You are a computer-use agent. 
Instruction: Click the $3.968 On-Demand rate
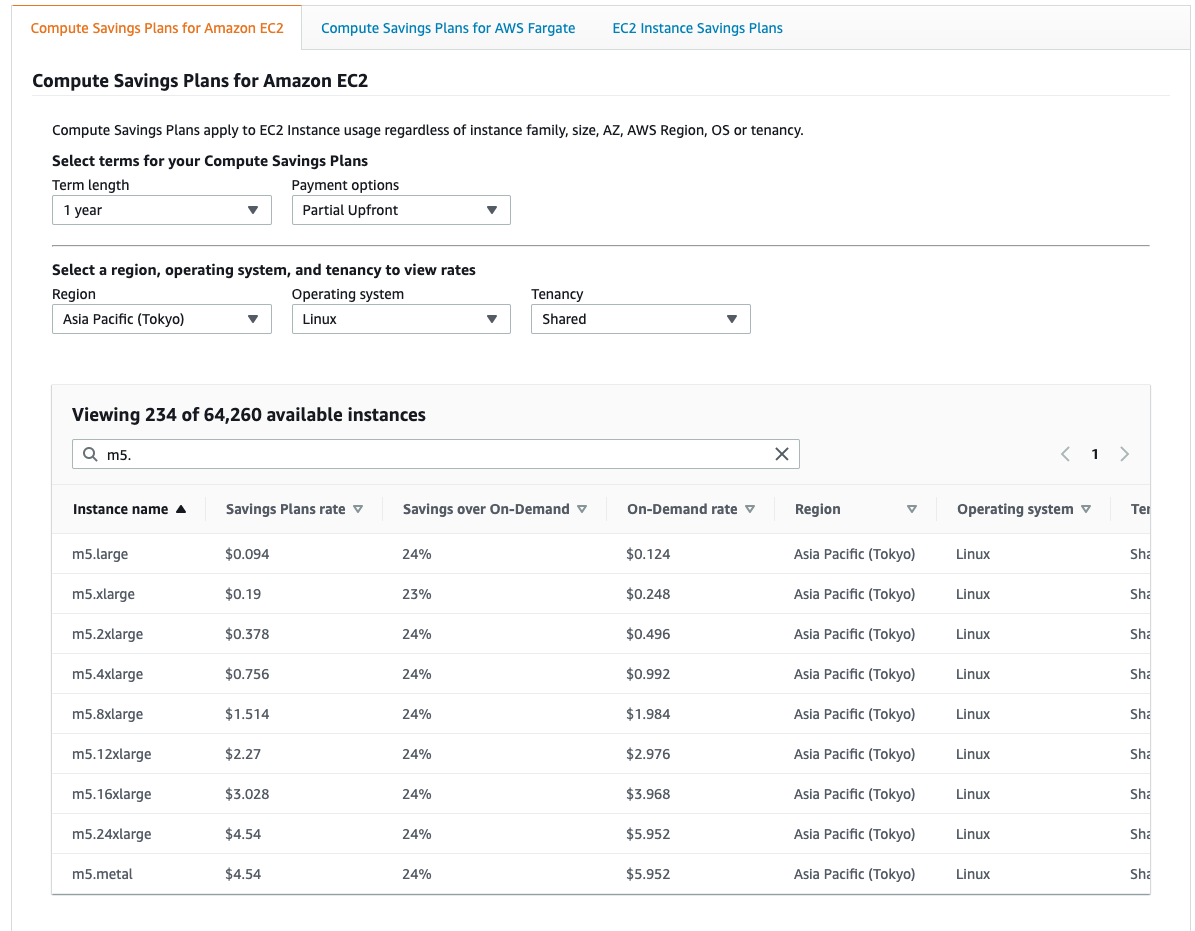coord(648,794)
